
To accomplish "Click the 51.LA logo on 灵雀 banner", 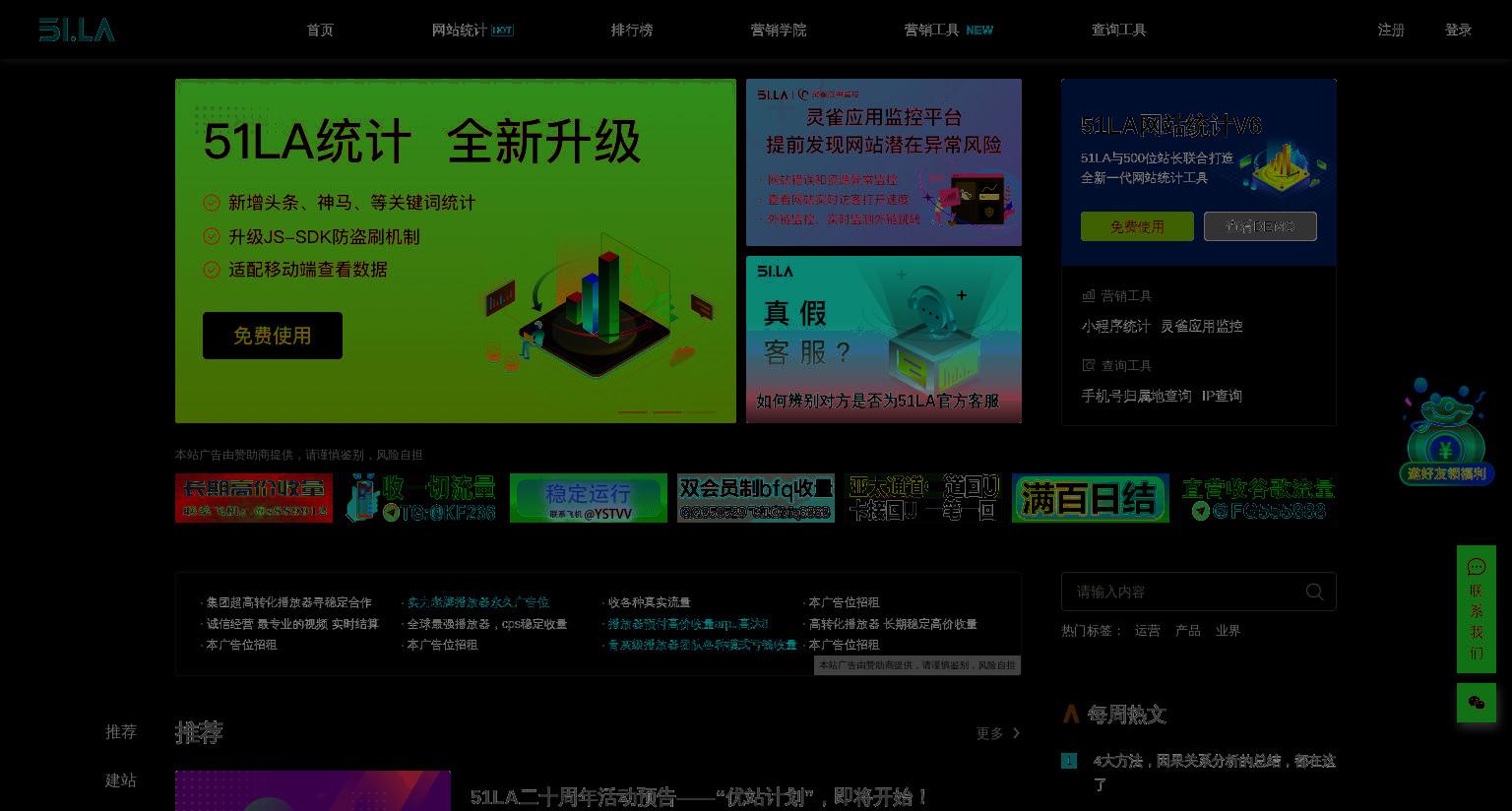I will (773, 95).
